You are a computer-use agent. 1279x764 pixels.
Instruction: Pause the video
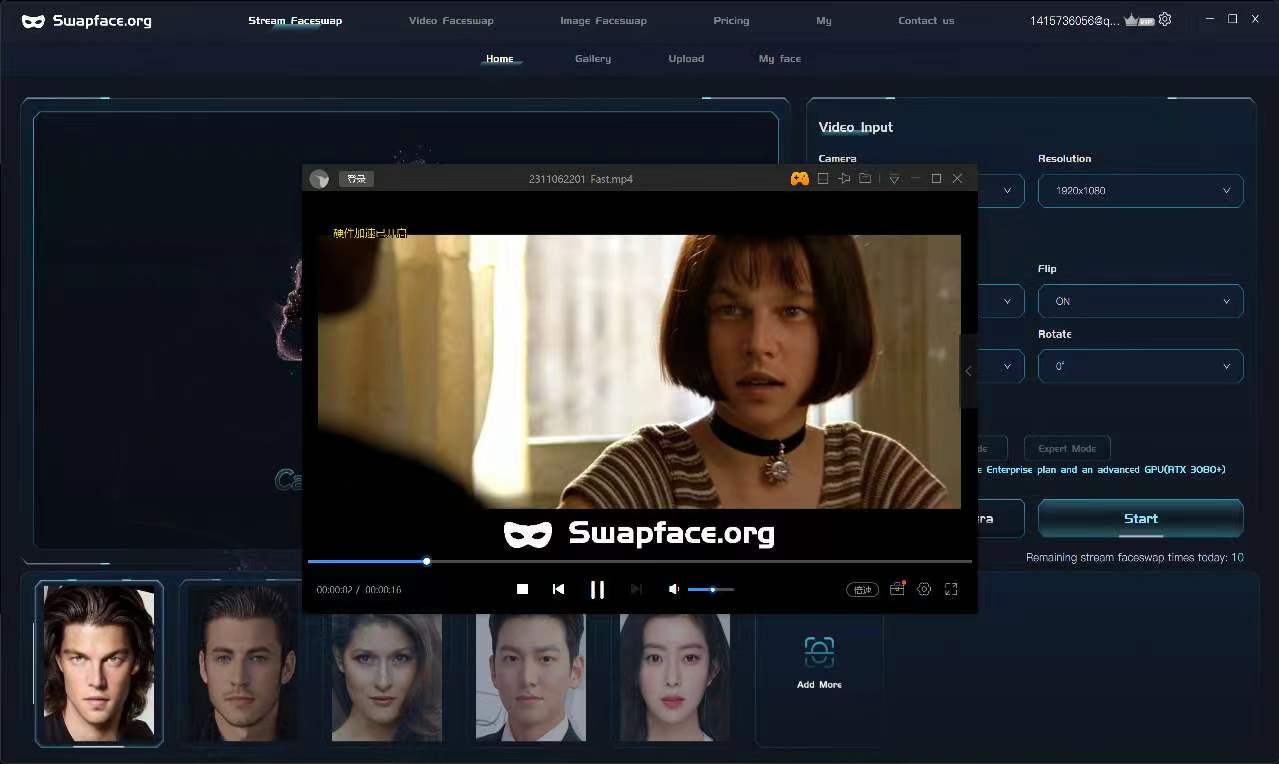597,590
